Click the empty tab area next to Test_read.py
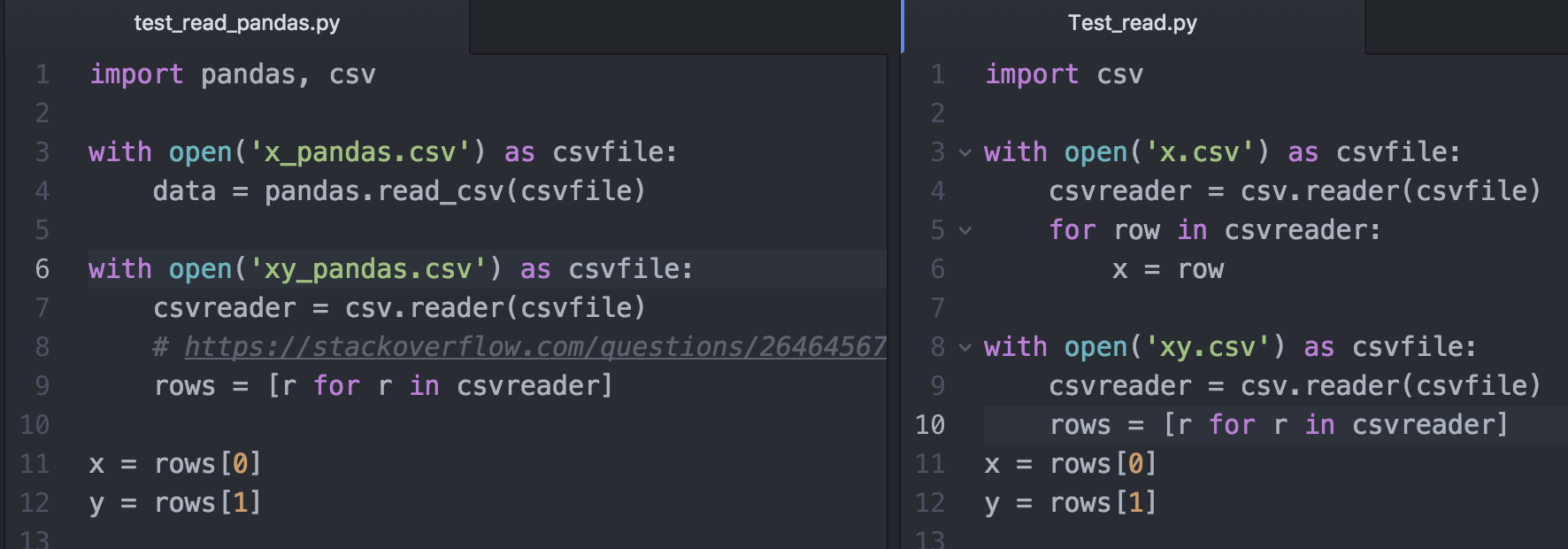The image size is (1568, 549). (x=1460, y=23)
